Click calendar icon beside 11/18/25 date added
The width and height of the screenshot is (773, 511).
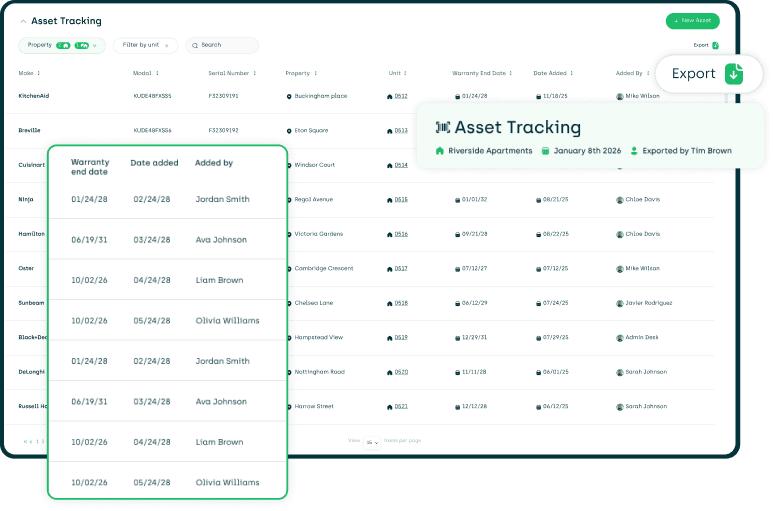pyautogui.click(x=538, y=97)
